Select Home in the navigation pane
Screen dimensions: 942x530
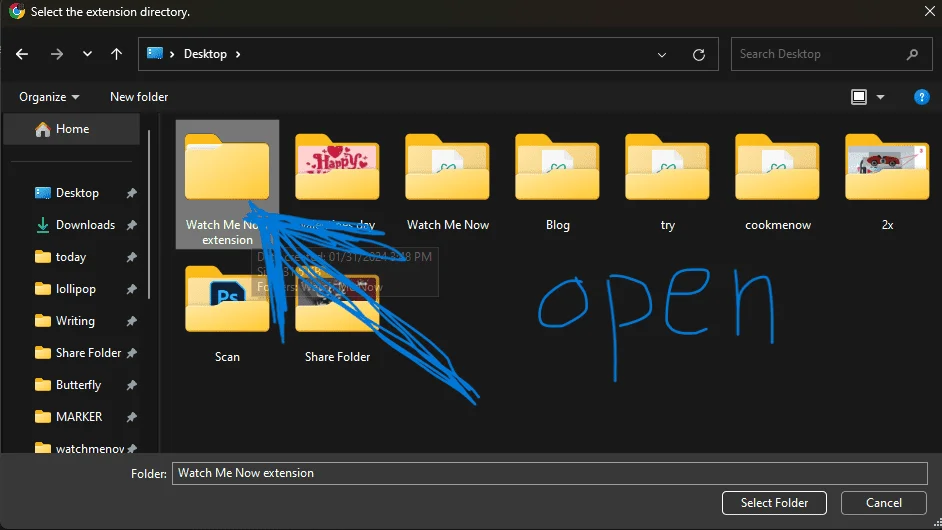tap(71, 129)
